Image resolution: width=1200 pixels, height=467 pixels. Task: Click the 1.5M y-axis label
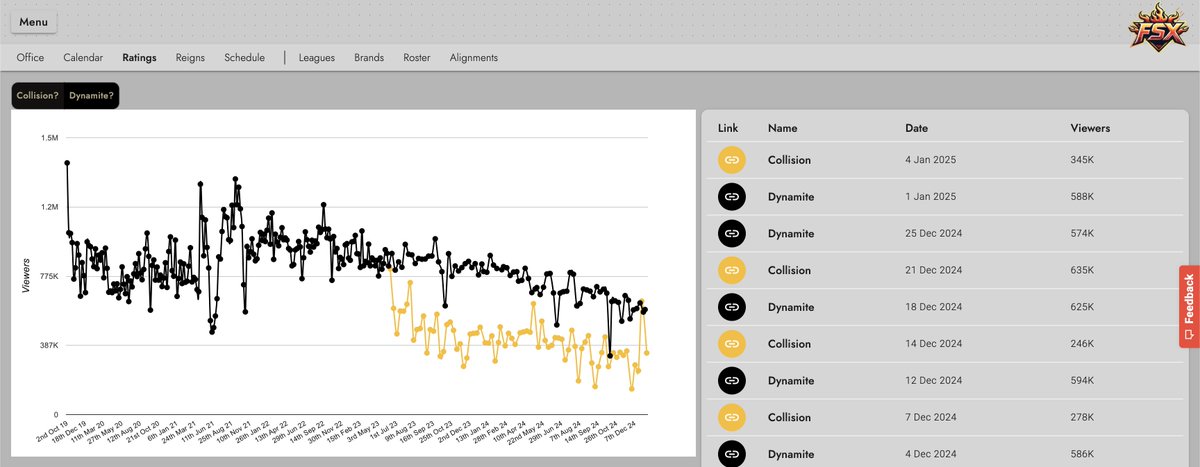click(x=50, y=137)
